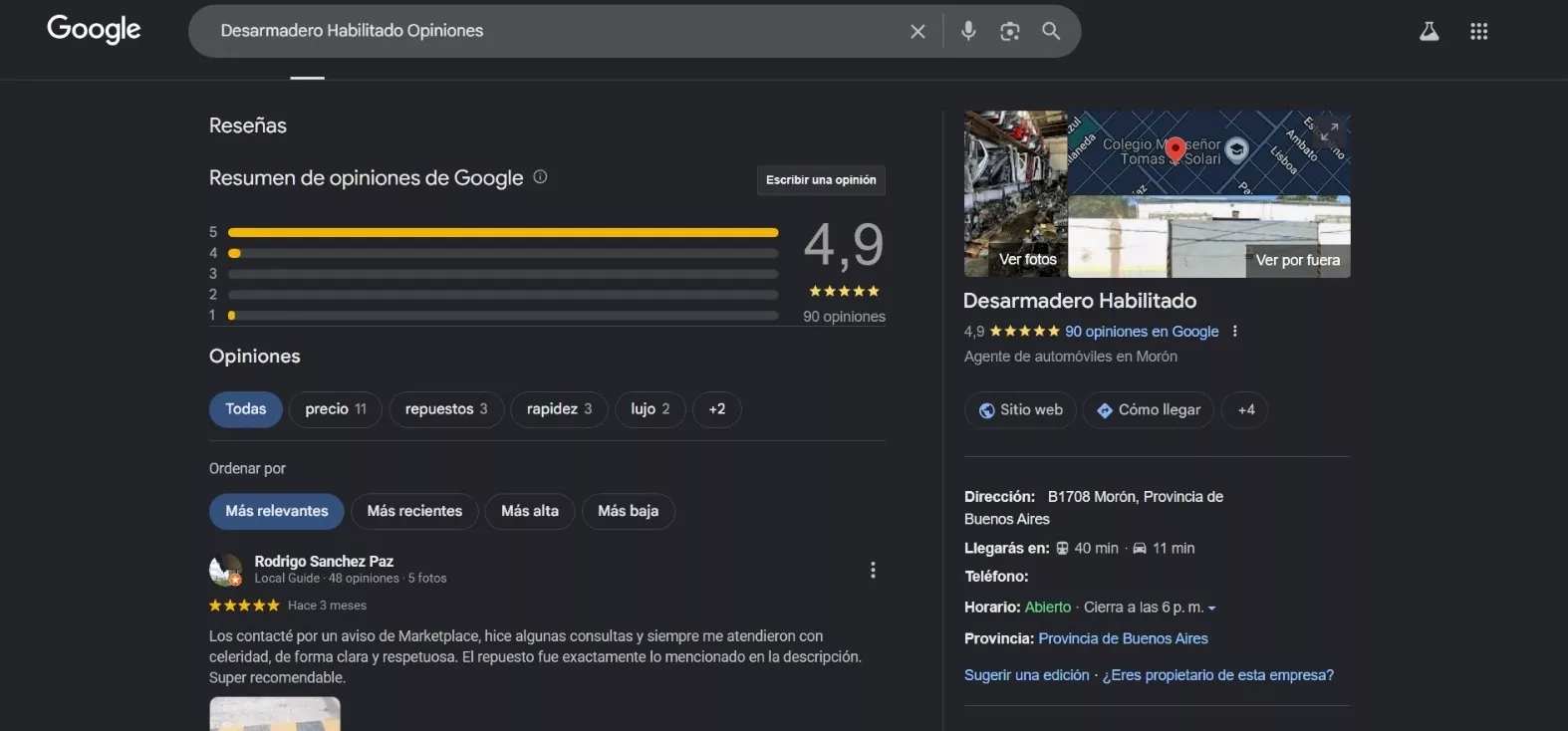Open Rodrigo Sanchez Paz profile picture

pyautogui.click(x=226, y=570)
